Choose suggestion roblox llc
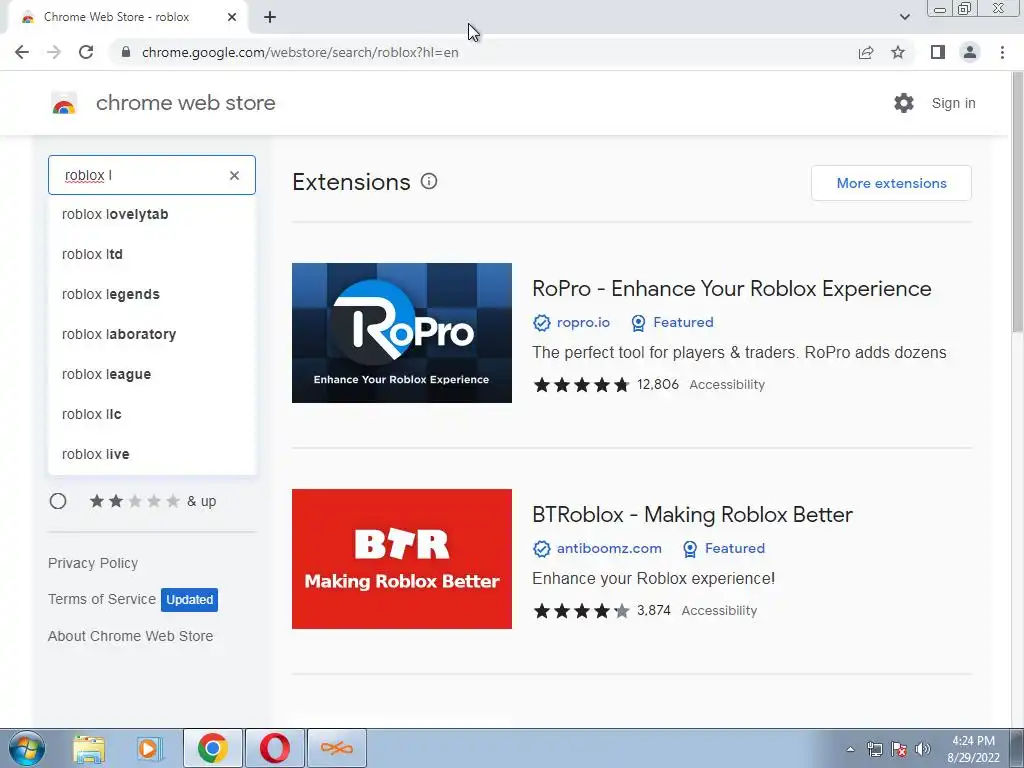 click(x=152, y=414)
